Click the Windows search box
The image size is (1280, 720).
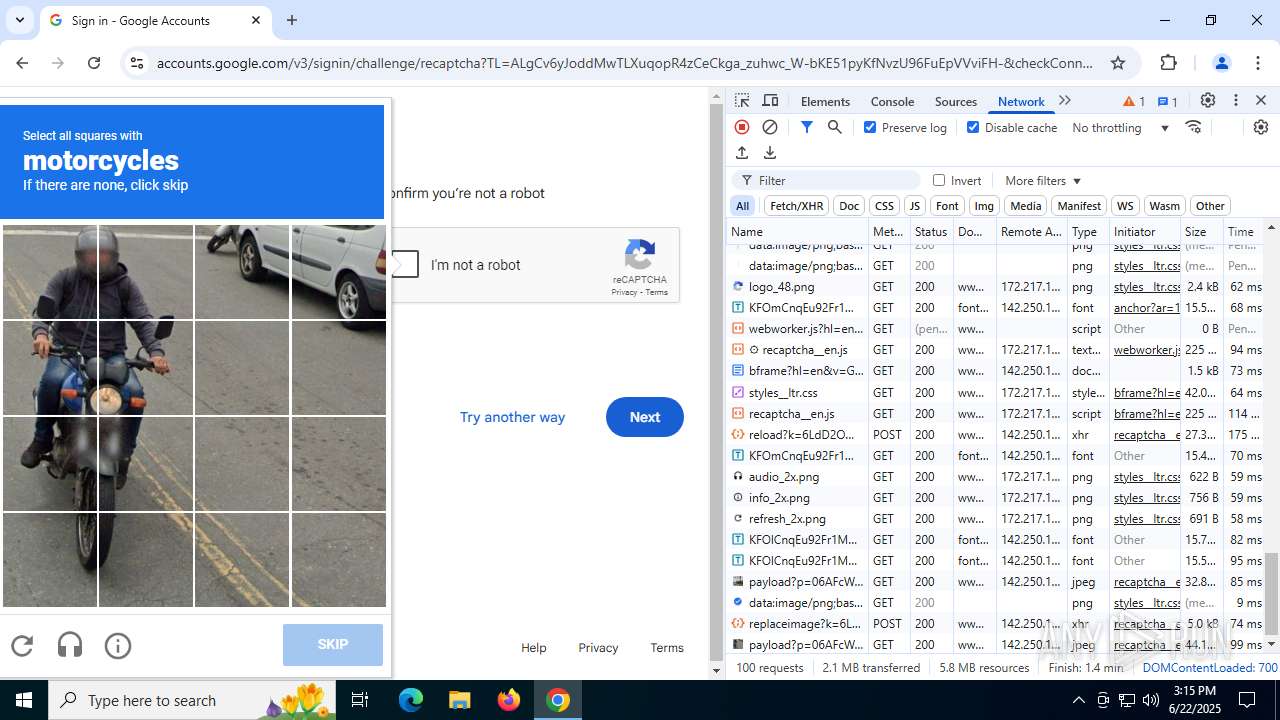[190, 700]
